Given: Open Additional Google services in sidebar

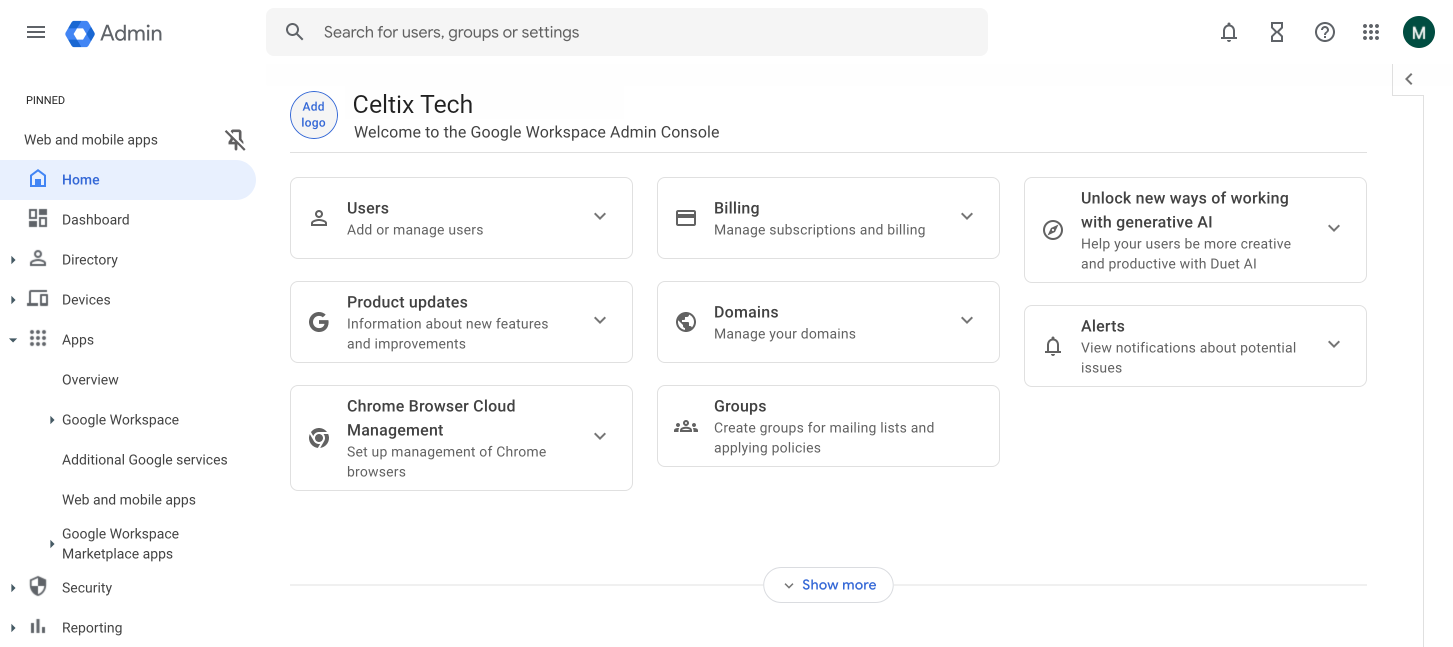Looking at the screenshot, I should (144, 460).
